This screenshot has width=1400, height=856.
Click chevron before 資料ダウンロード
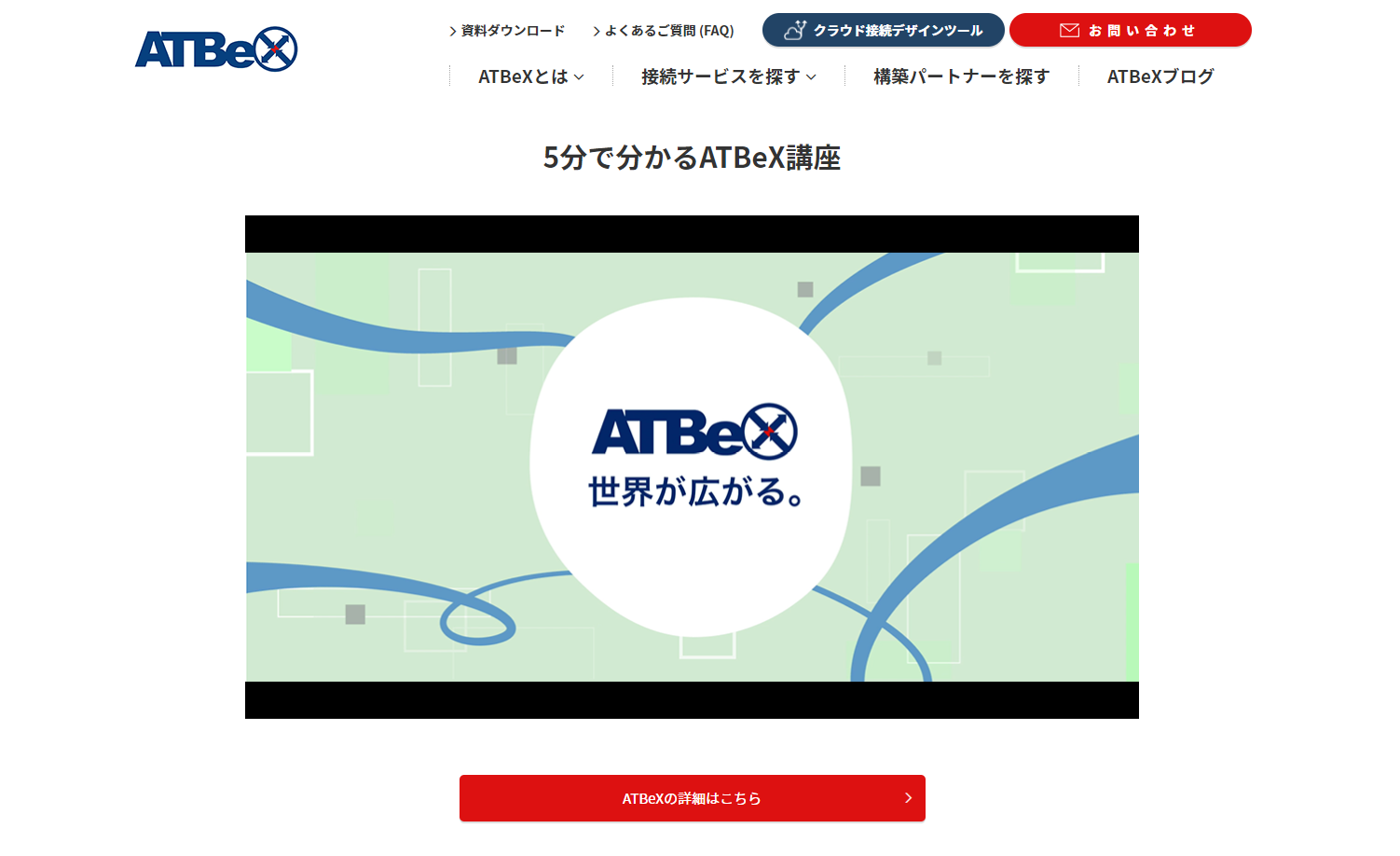[x=453, y=32]
